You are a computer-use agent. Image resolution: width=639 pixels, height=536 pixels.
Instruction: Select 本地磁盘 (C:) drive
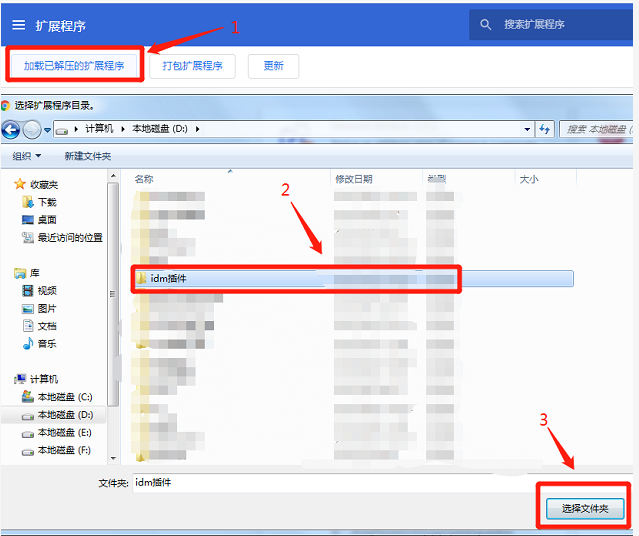tap(65, 397)
